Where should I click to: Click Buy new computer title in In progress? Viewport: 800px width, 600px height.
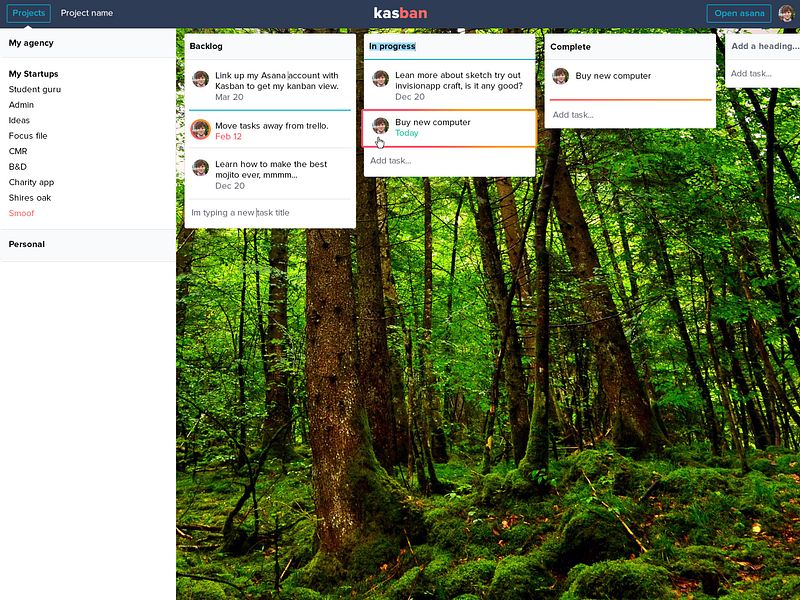pyautogui.click(x=433, y=122)
